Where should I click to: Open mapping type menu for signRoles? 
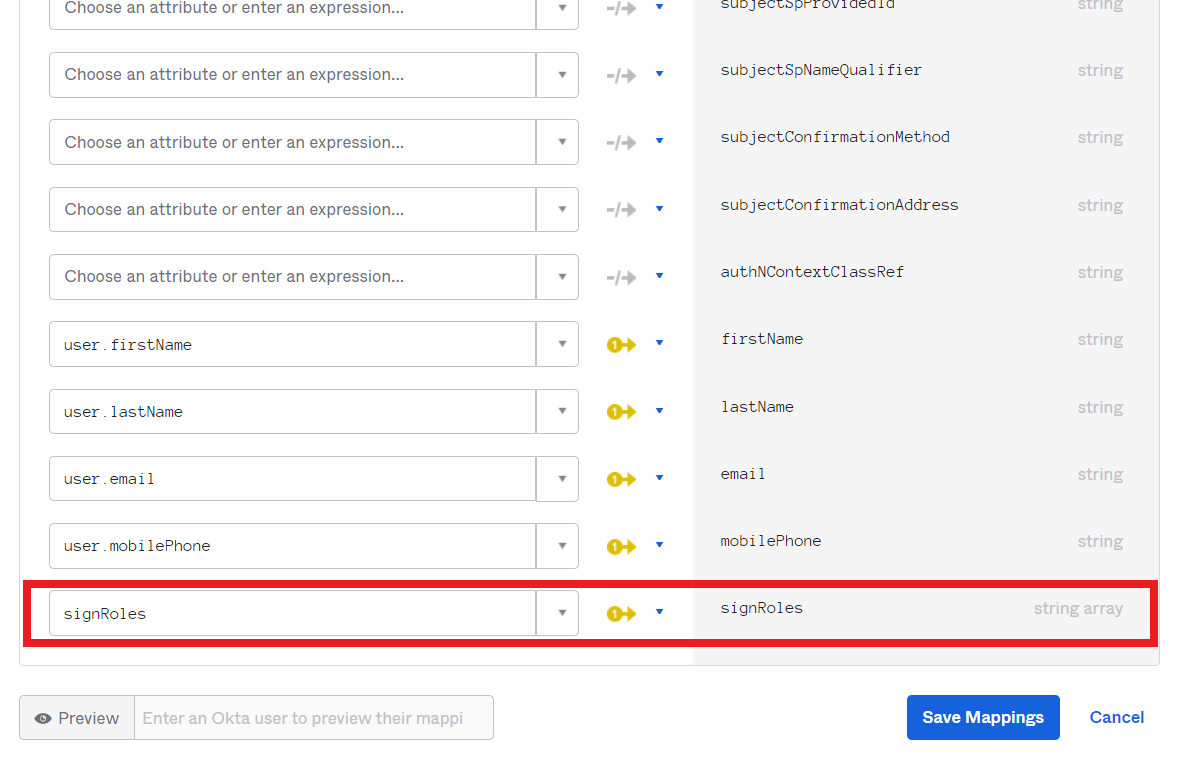pyautogui.click(x=659, y=611)
